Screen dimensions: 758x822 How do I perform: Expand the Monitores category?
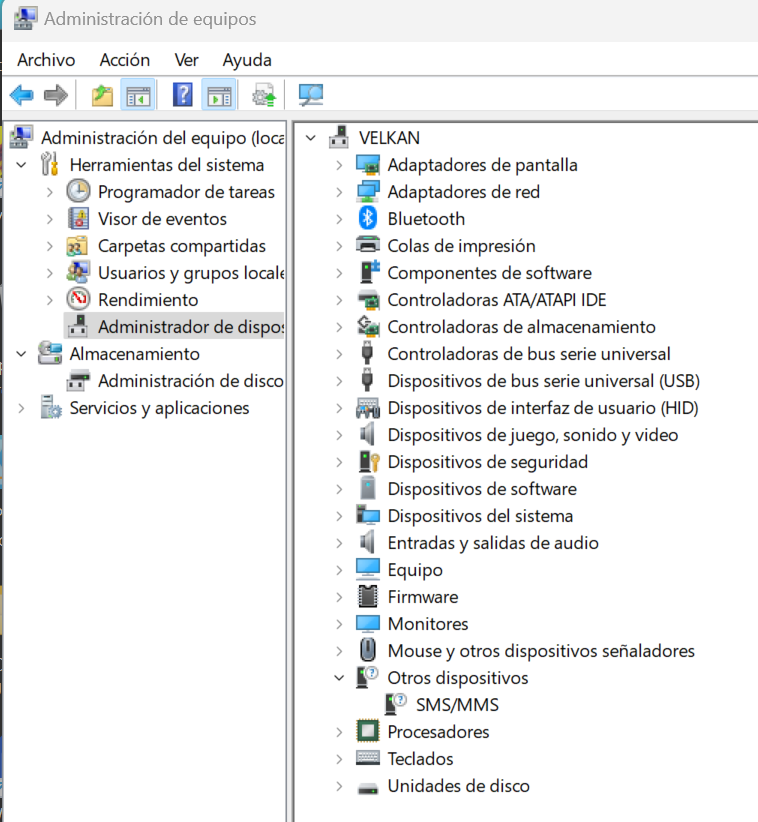coord(339,624)
